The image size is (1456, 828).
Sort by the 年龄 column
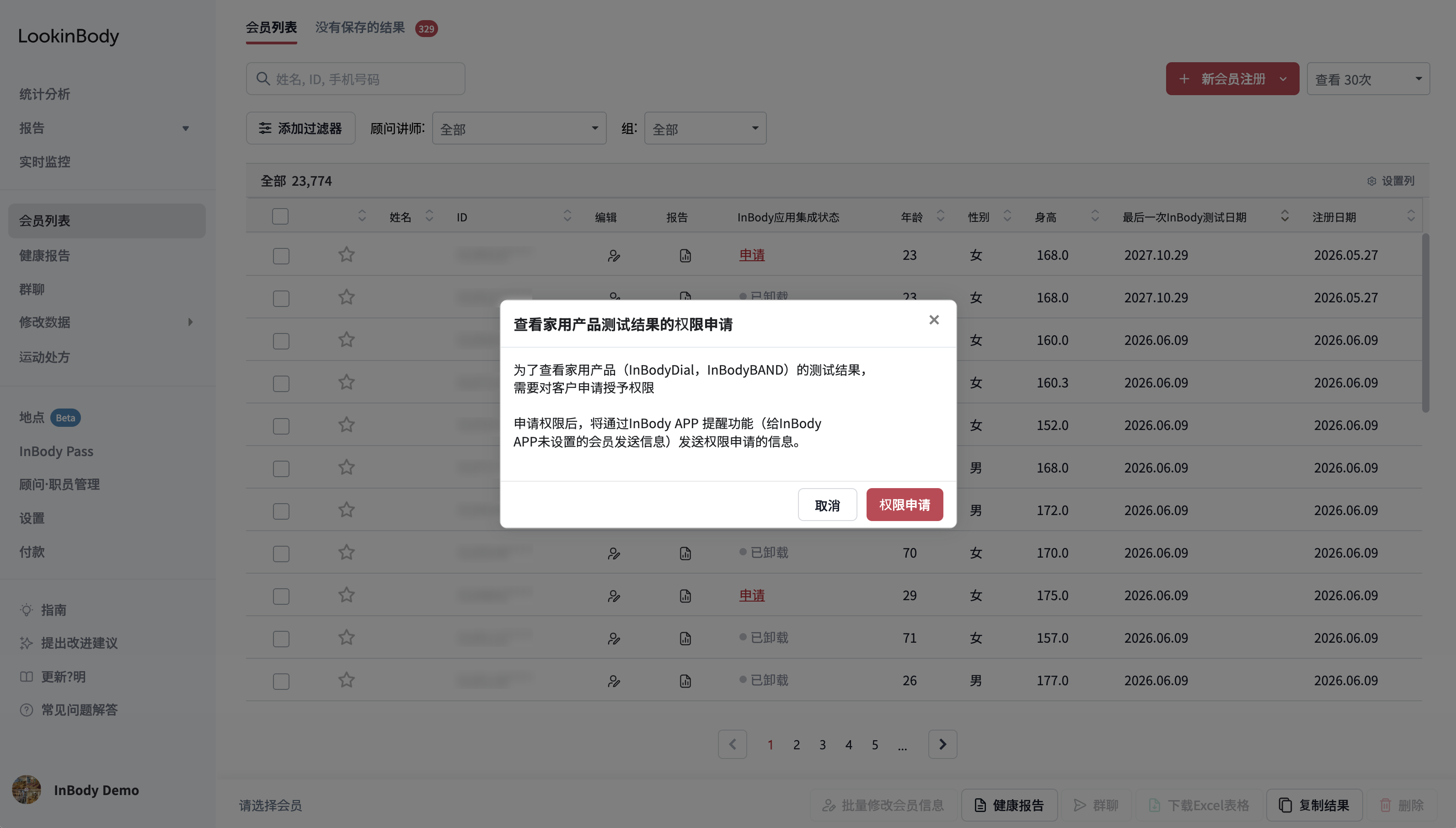click(941, 216)
